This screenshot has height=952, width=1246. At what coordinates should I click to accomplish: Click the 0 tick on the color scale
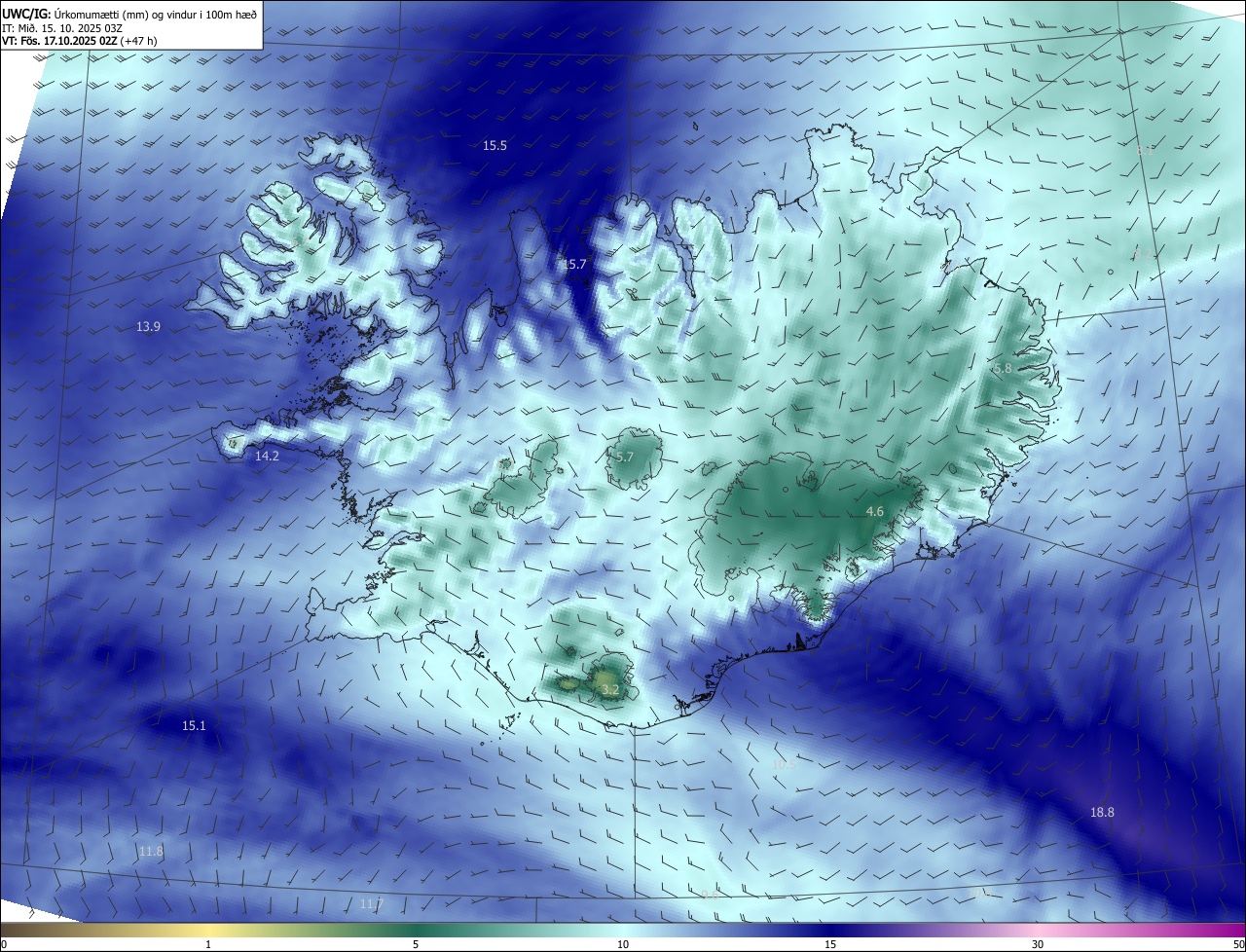3,944
